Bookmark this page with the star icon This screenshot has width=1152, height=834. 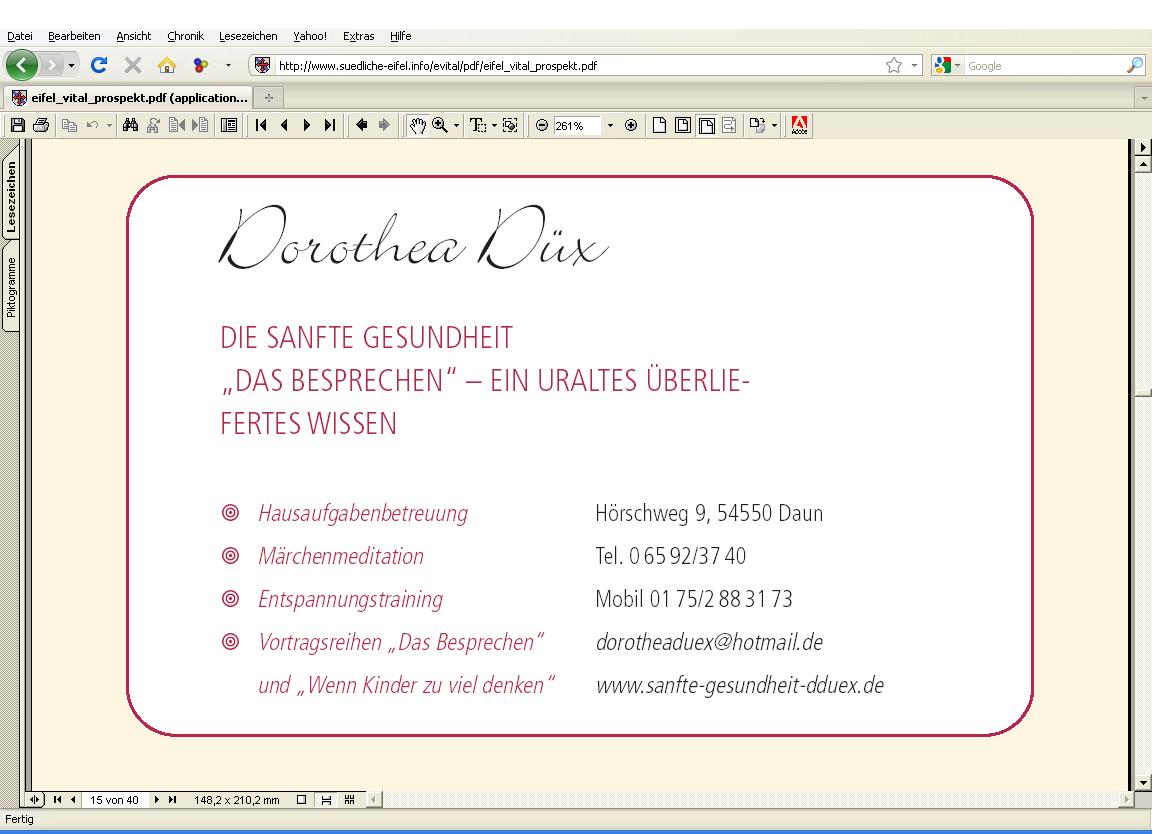(893, 66)
